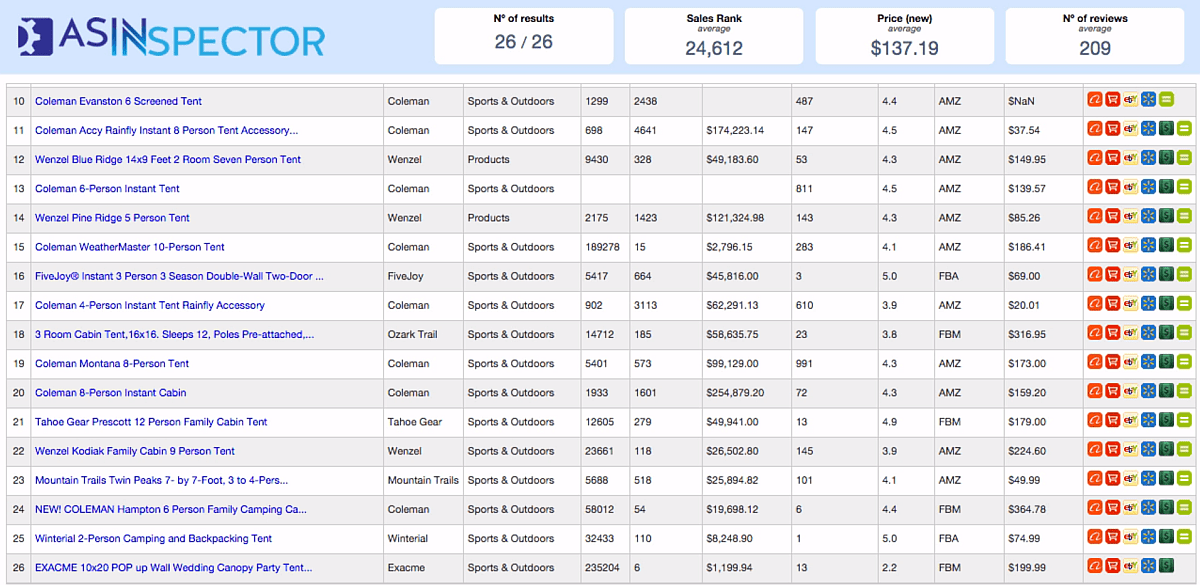The height and width of the screenshot is (585, 1200).
Task: Open Alibaba icon for FiveJoy Instant 3 Person row
Action: pos(1095,274)
